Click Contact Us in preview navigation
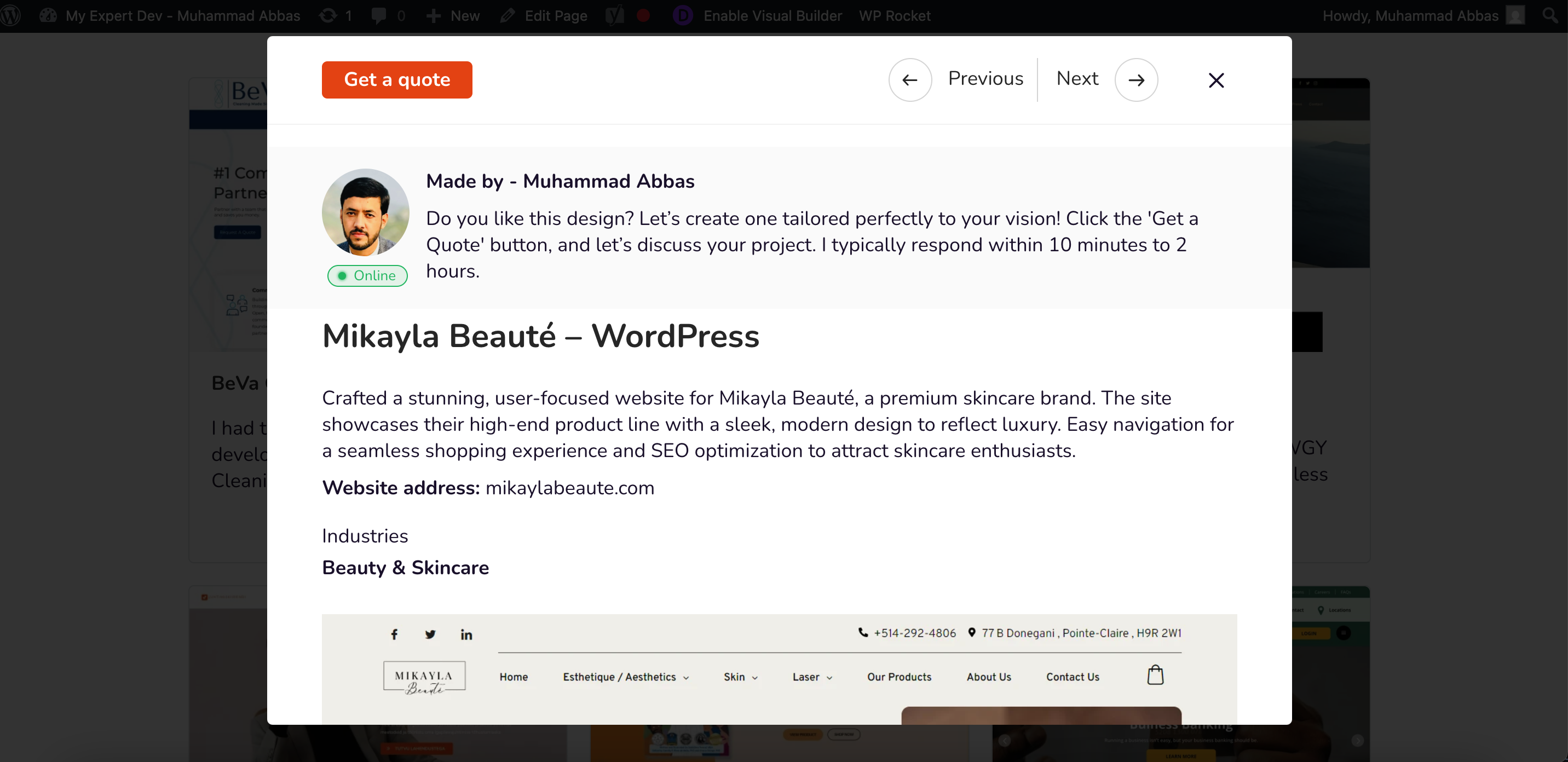The height and width of the screenshot is (762, 1568). [1073, 677]
